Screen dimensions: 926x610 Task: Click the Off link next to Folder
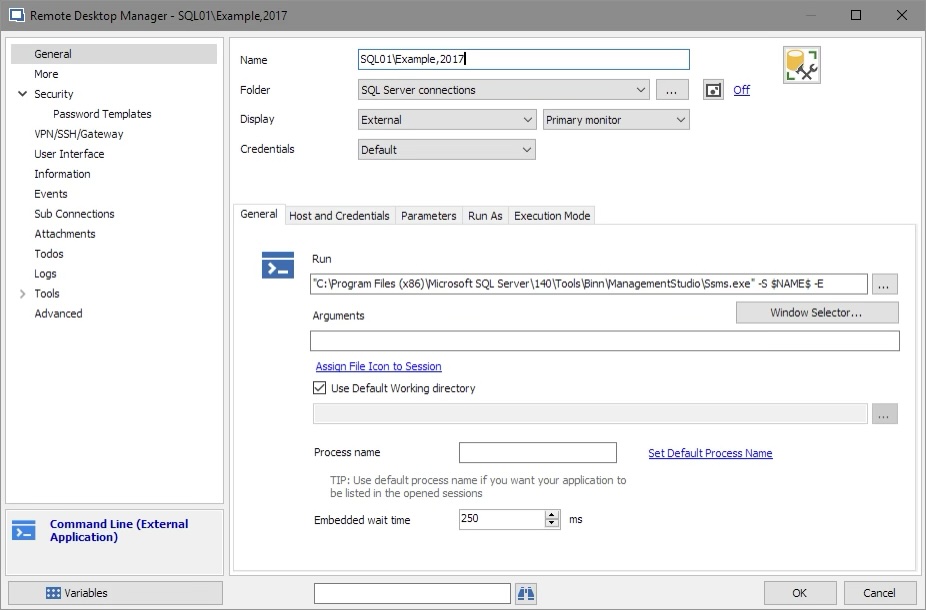tap(742, 90)
